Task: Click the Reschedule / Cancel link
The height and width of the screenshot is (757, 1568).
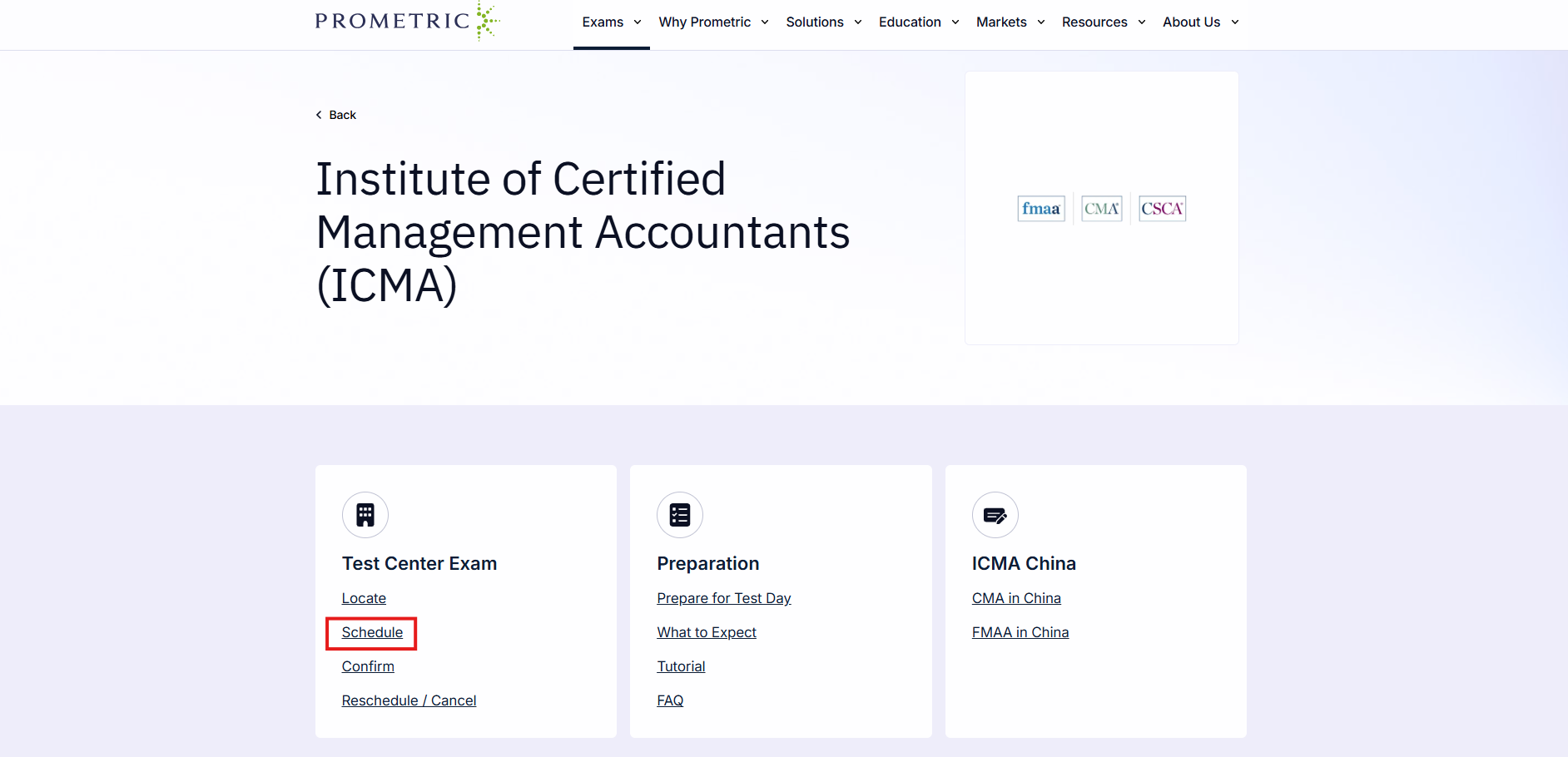Action: click(x=409, y=700)
